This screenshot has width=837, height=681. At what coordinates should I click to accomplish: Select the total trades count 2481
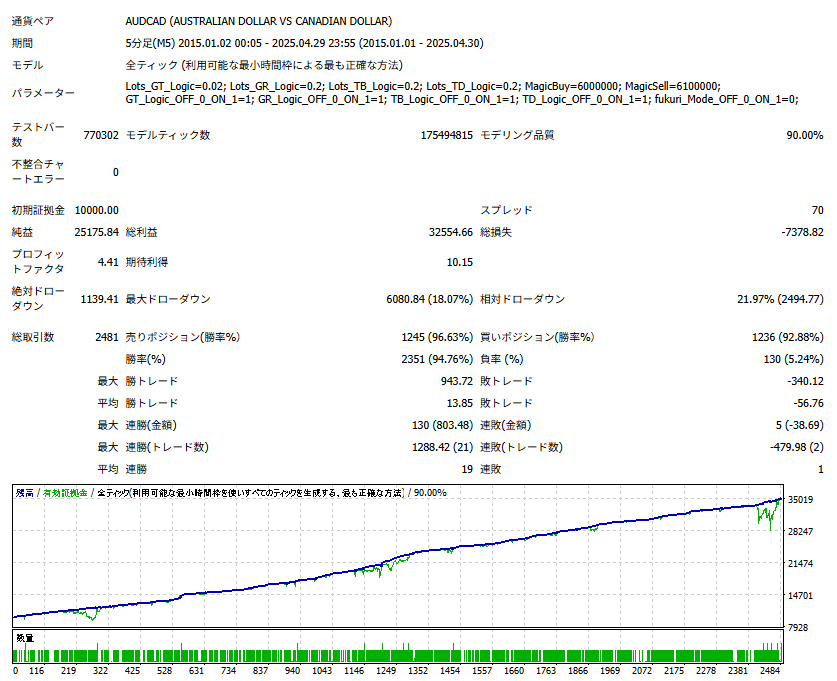(x=107, y=337)
